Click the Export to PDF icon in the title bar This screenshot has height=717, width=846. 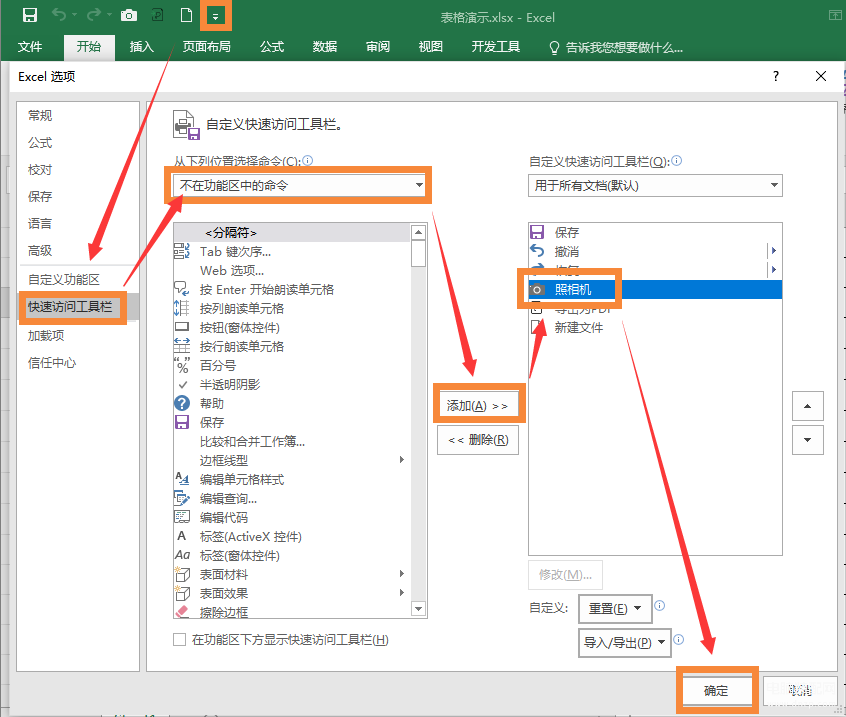point(158,15)
